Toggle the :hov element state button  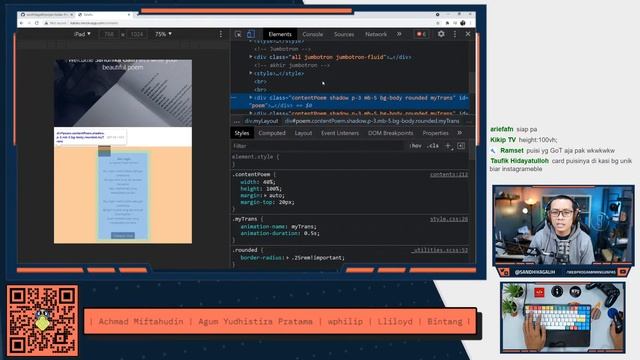click(x=416, y=146)
